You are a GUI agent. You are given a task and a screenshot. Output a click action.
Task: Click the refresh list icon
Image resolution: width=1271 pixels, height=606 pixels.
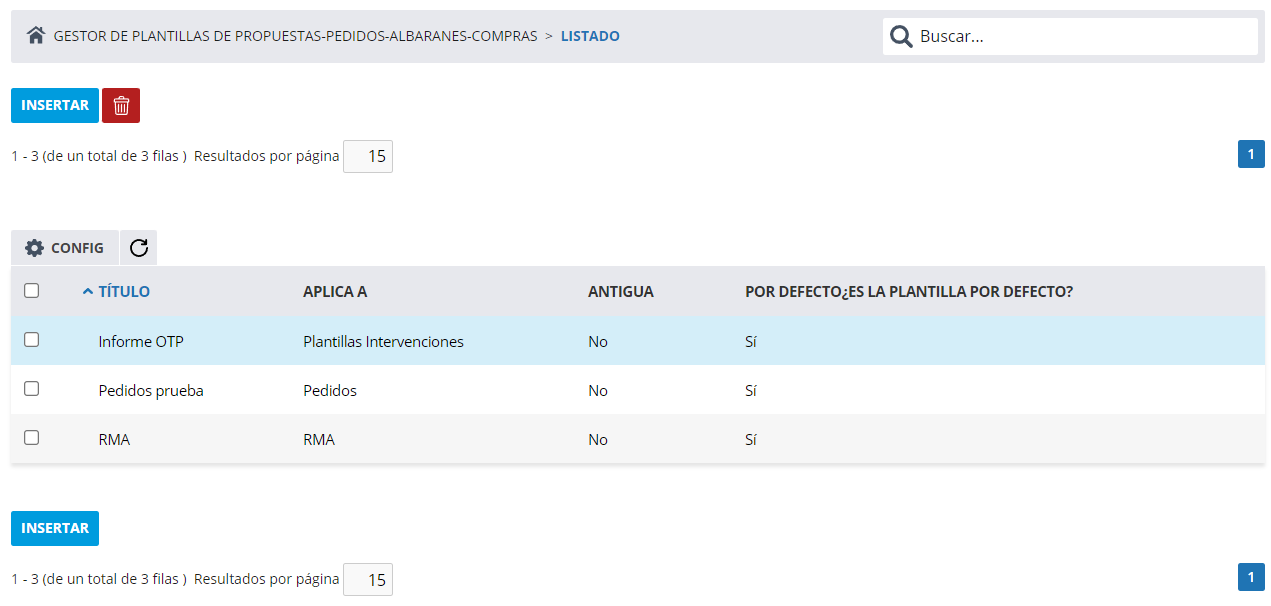point(139,248)
